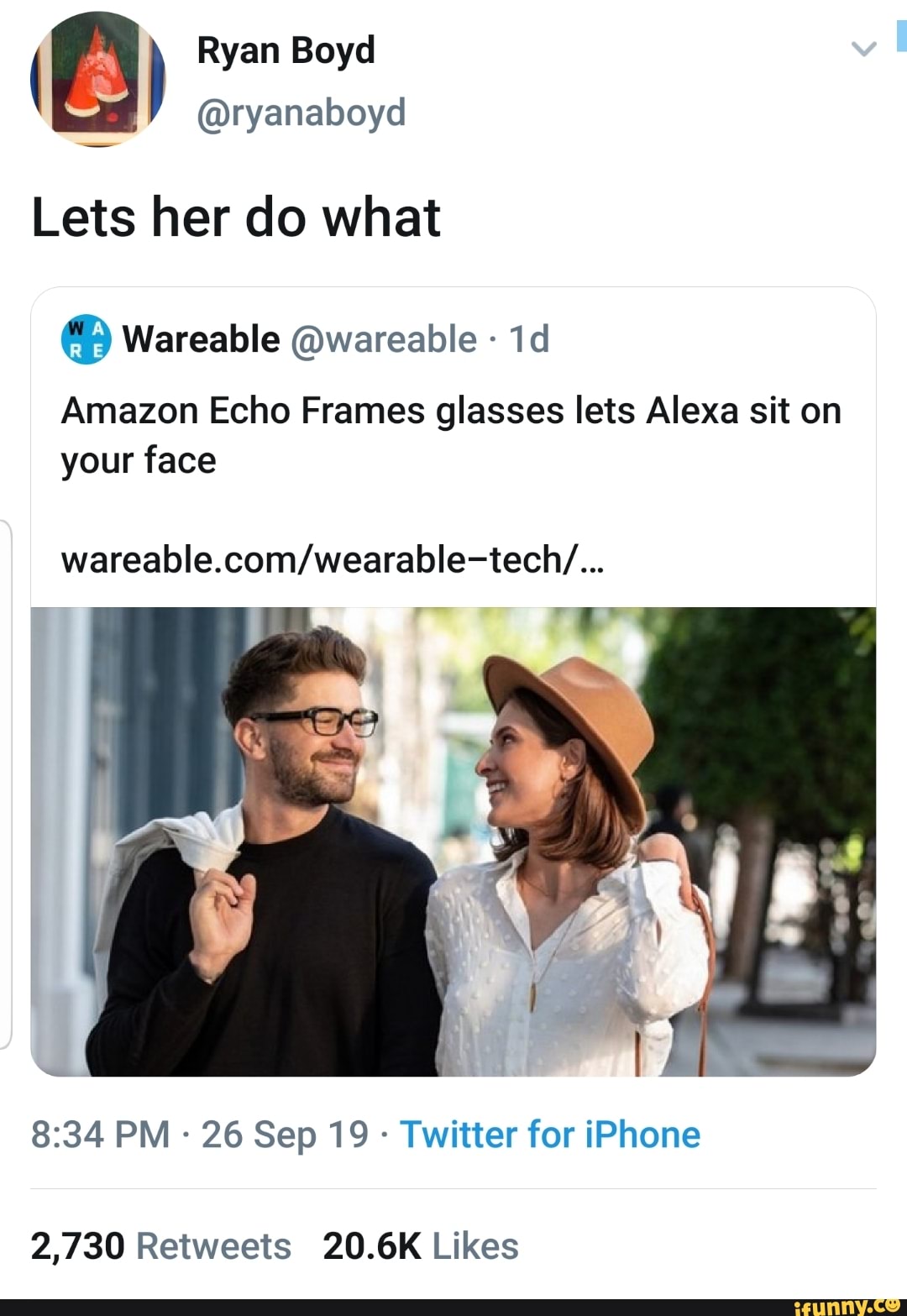This screenshot has width=907, height=1316.
Task: Open the Twitter for iPhone link
Action: [x=550, y=1135]
